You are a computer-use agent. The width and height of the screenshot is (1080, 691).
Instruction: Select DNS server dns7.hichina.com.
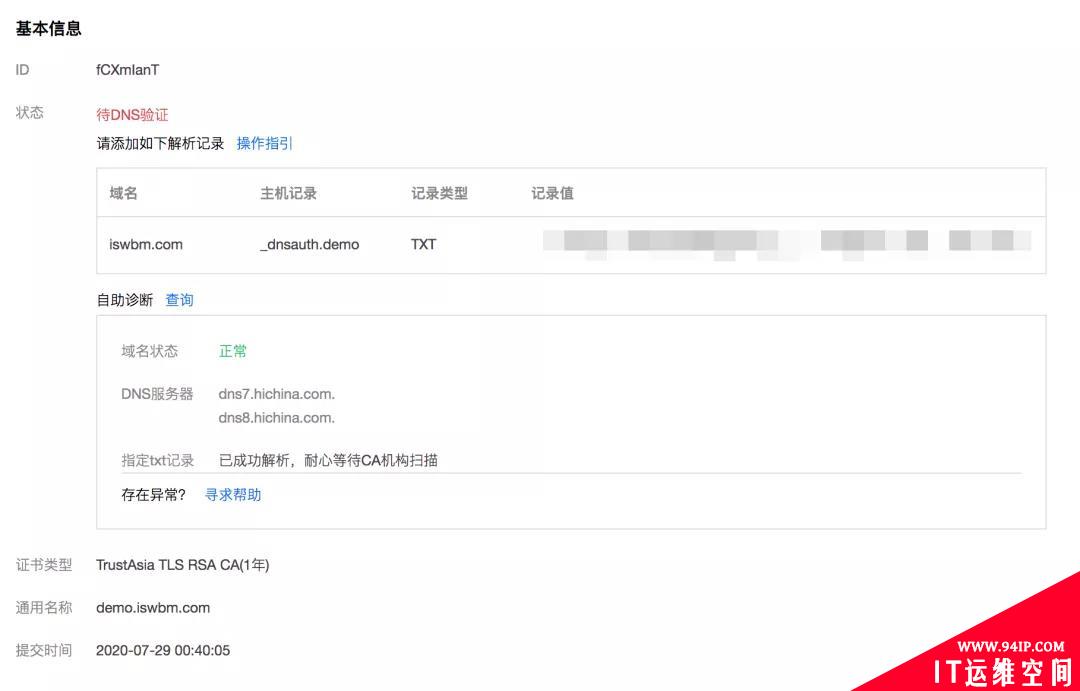[x=277, y=395]
